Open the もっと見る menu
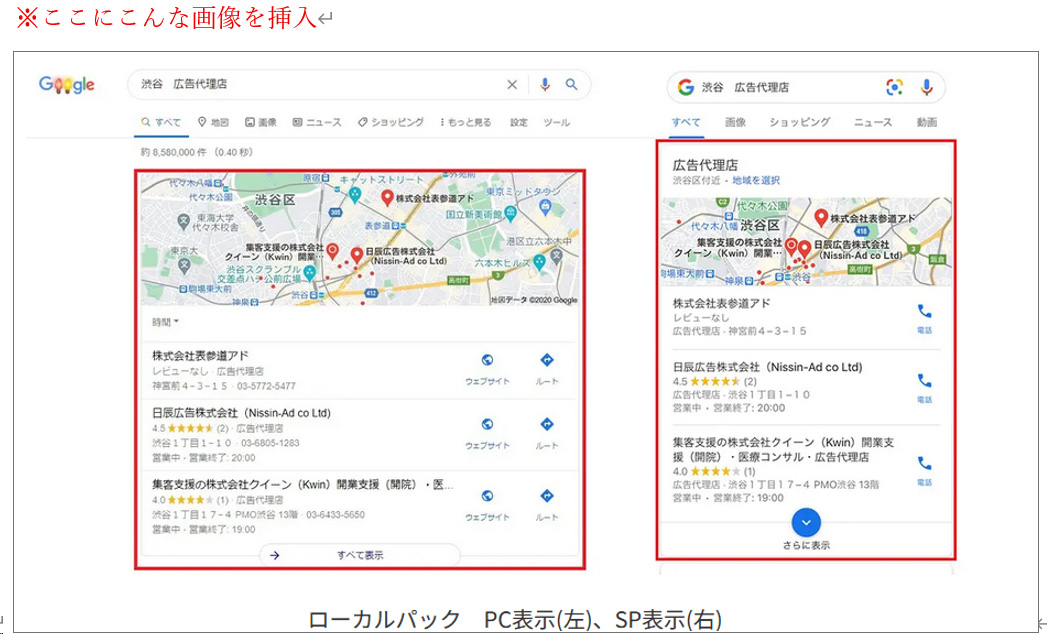1047x634 pixels. [466, 123]
